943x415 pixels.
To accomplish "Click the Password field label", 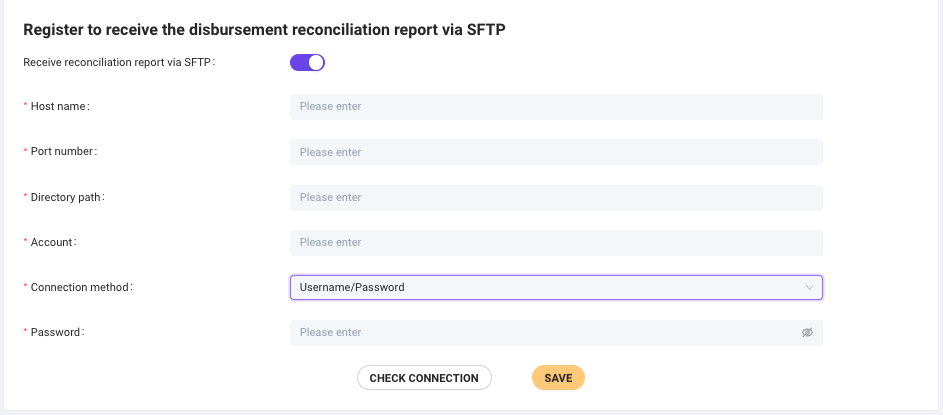I will click(x=57, y=333).
